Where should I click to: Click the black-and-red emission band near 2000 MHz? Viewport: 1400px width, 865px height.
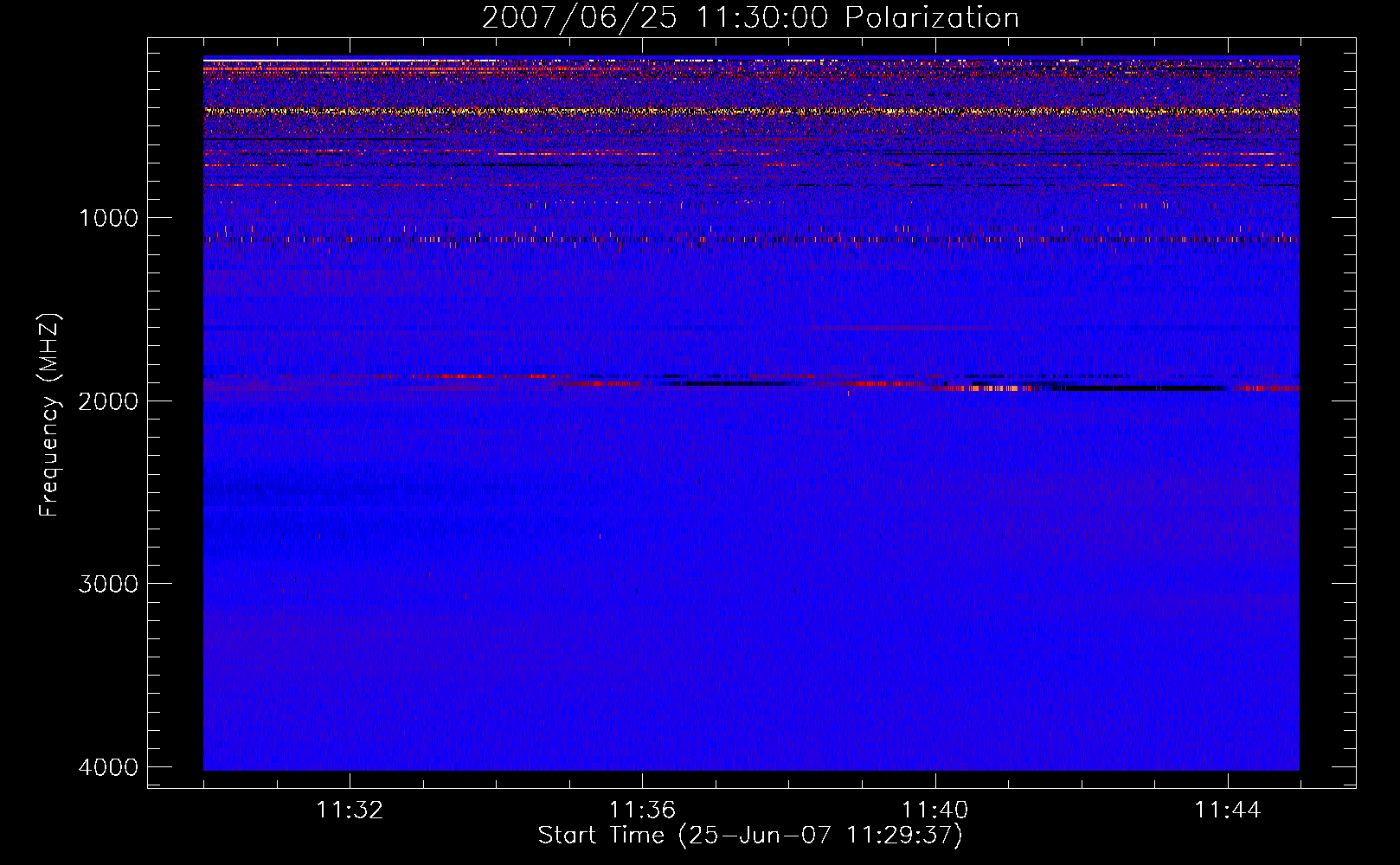point(1116,388)
